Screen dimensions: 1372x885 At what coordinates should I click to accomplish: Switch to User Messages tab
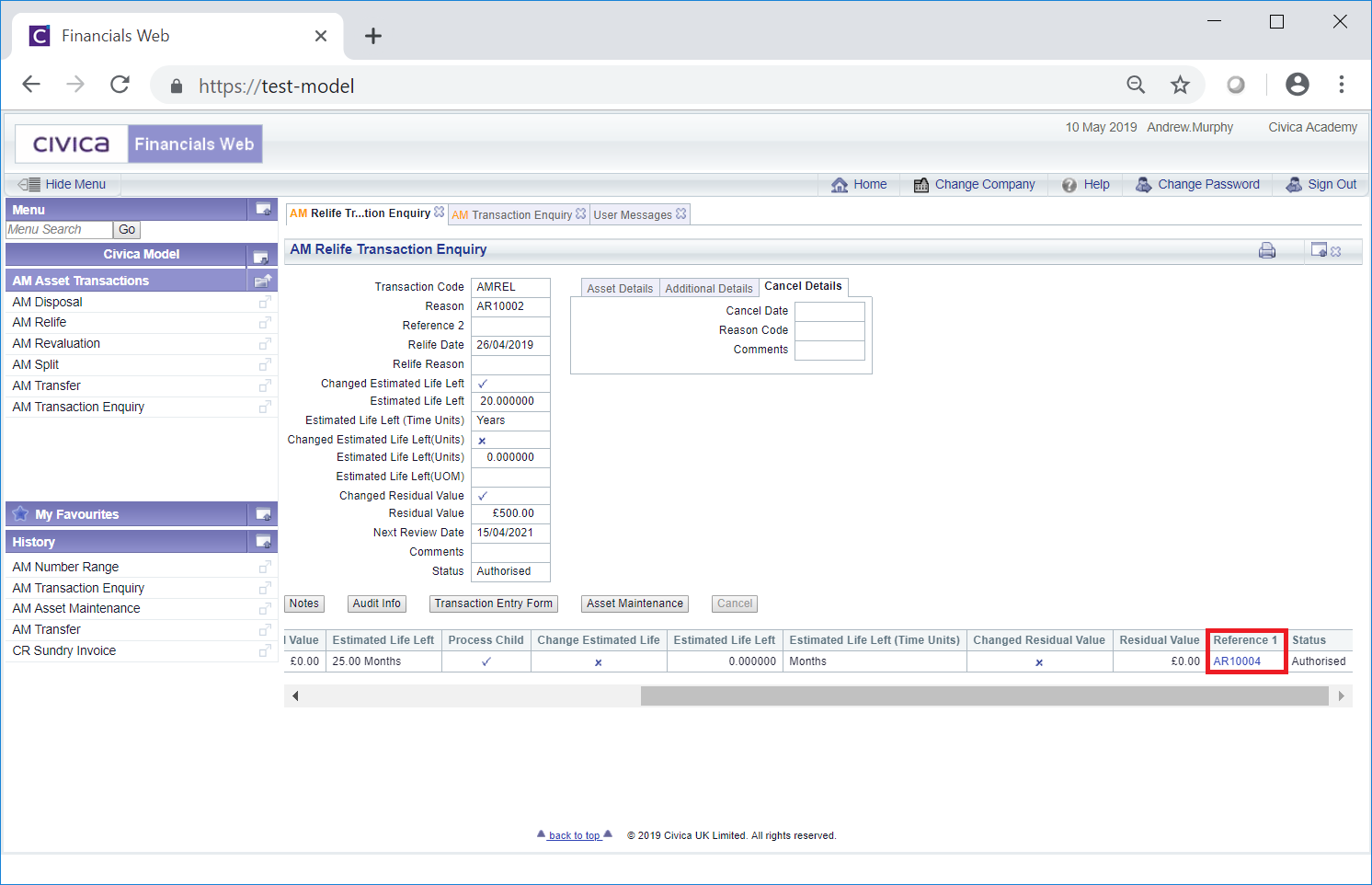(633, 214)
